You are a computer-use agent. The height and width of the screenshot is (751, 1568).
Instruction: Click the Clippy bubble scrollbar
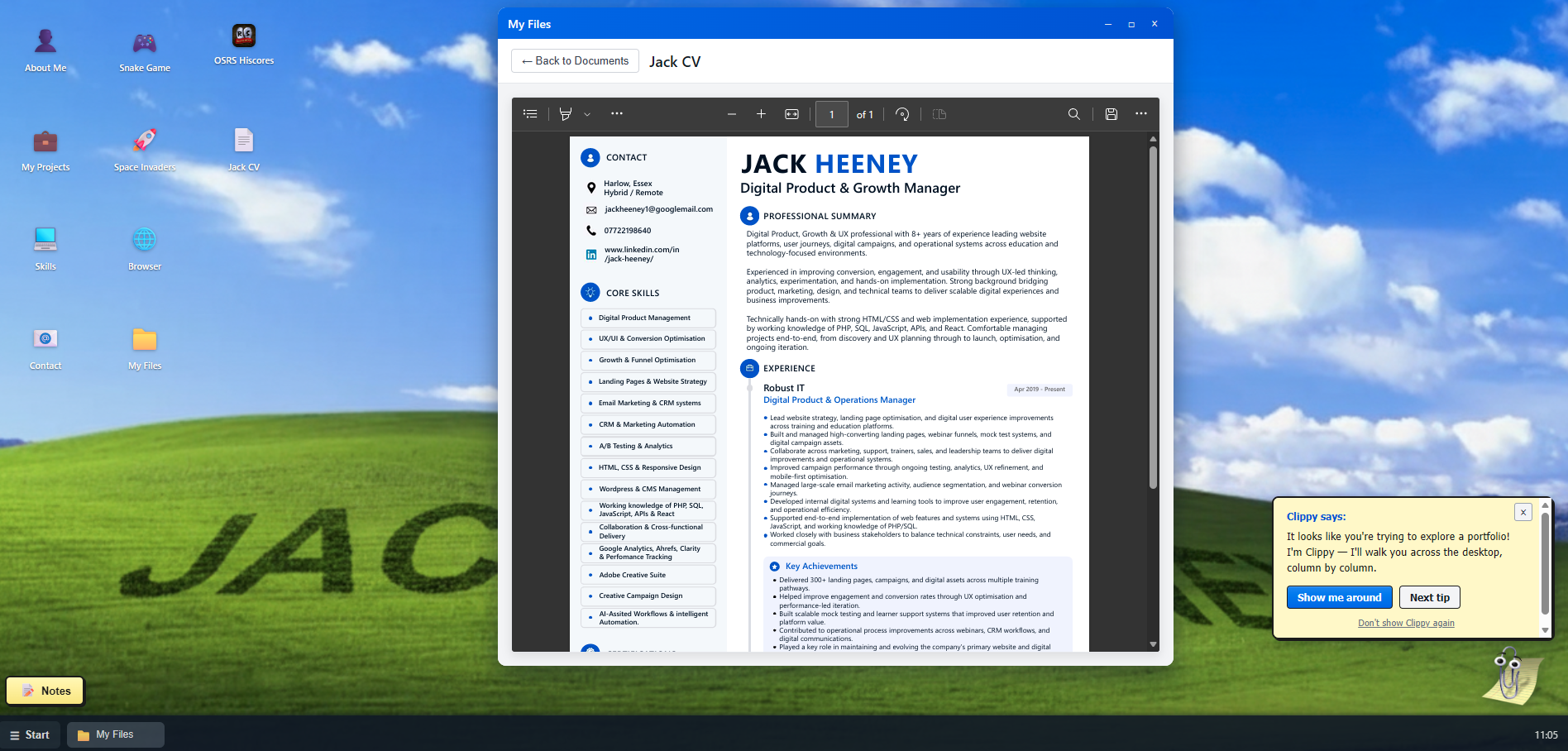click(x=1545, y=562)
